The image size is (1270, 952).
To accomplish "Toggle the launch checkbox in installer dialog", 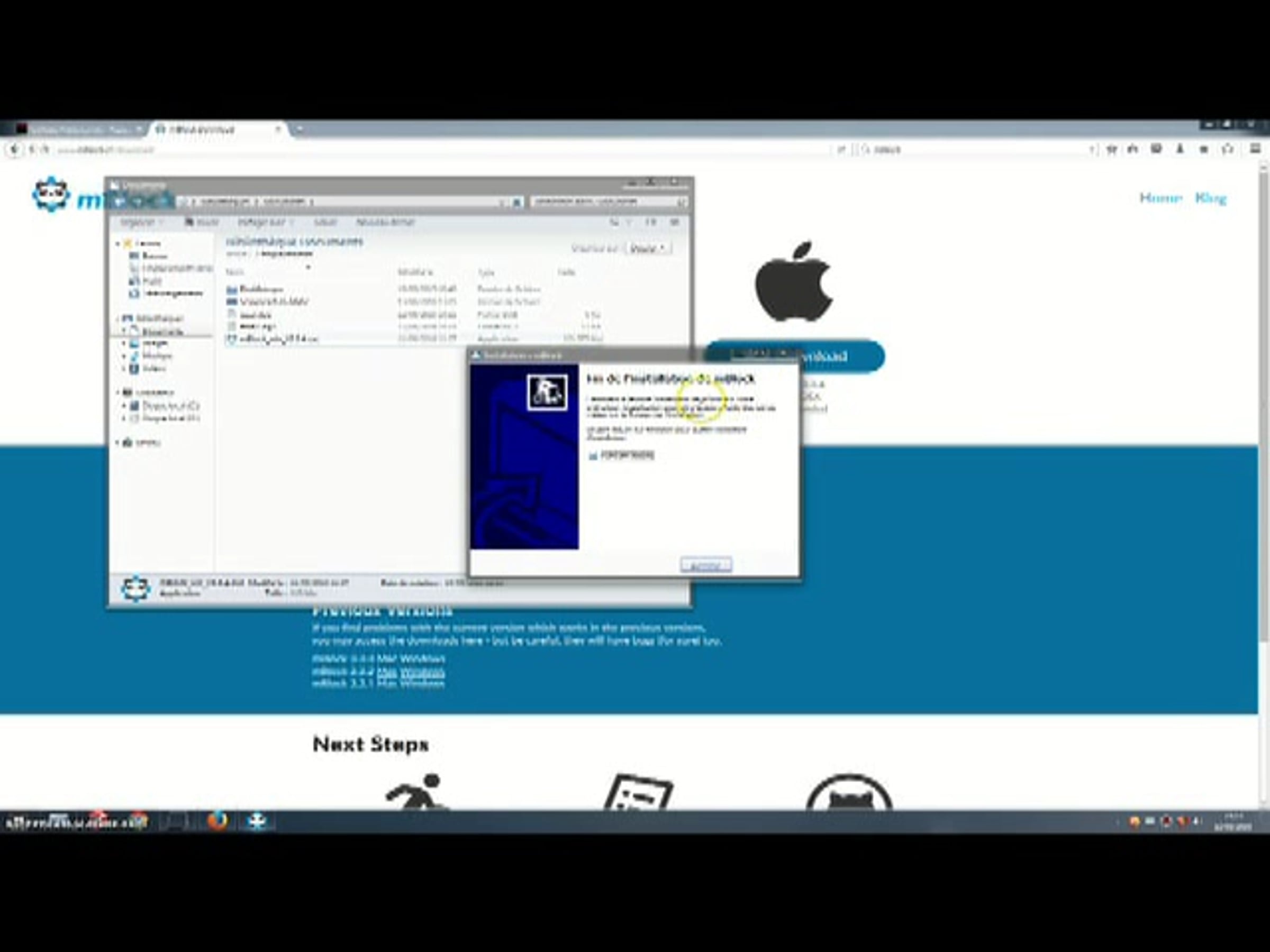I will [x=593, y=455].
